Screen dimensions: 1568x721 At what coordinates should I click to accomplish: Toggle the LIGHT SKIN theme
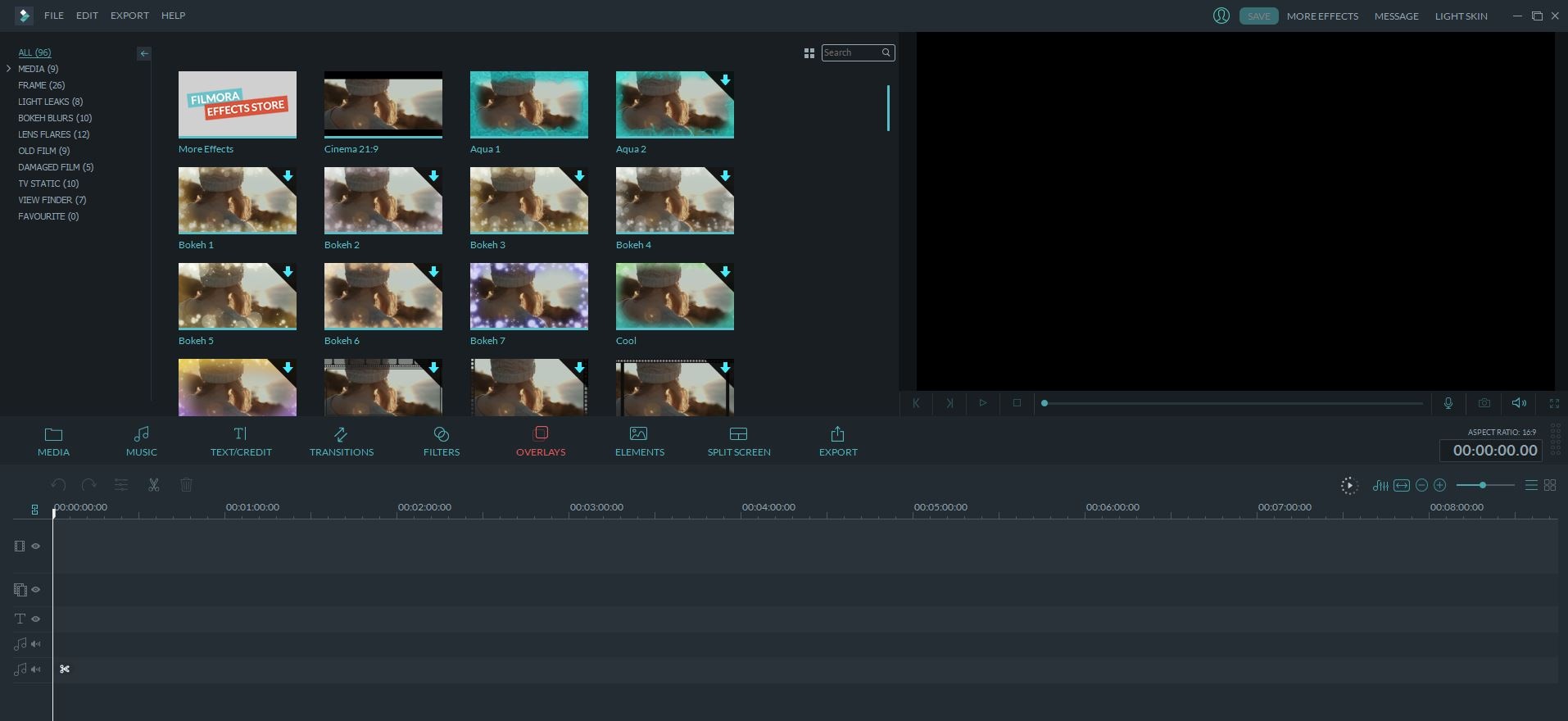[1461, 16]
